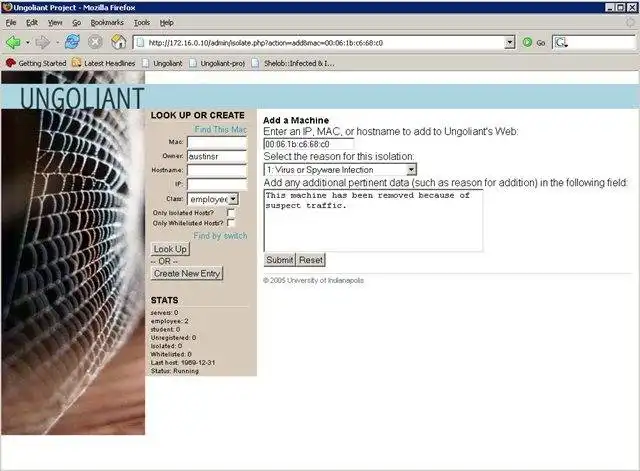
Task: Open the Shelob::Infected bookmark
Action: pos(293,63)
